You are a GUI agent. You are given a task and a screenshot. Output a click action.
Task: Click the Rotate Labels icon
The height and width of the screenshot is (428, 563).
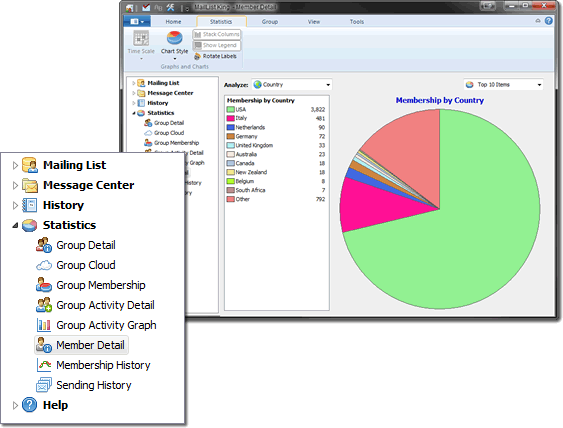tap(197, 56)
